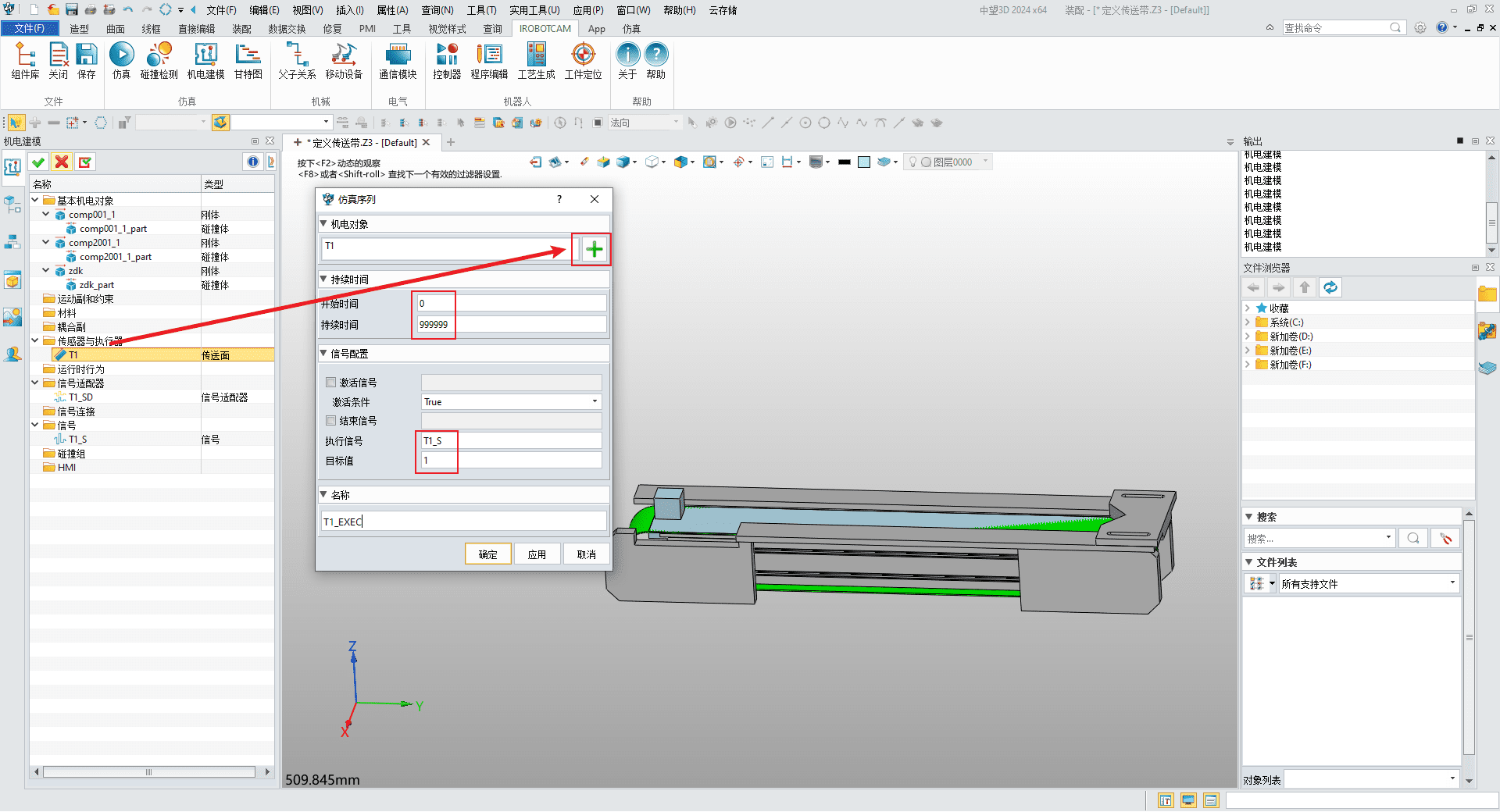Switch to the 装配 ribbon tab
Screen dimensions: 1500x812
241,29
